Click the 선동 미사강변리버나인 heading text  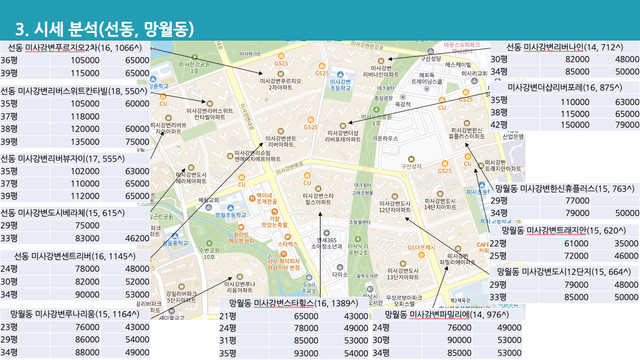[565, 47]
